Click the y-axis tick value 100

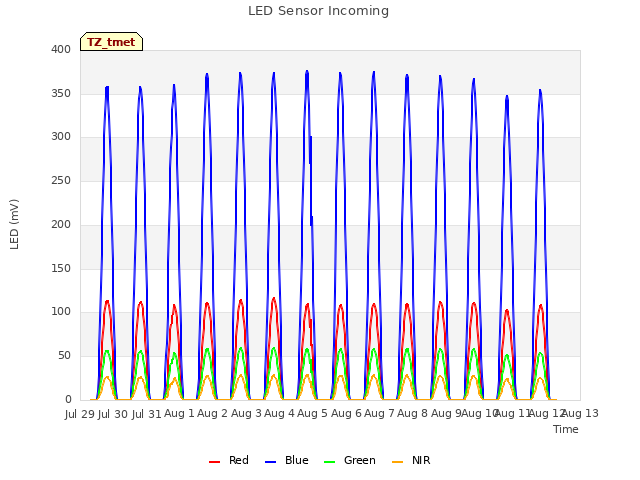(61, 312)
